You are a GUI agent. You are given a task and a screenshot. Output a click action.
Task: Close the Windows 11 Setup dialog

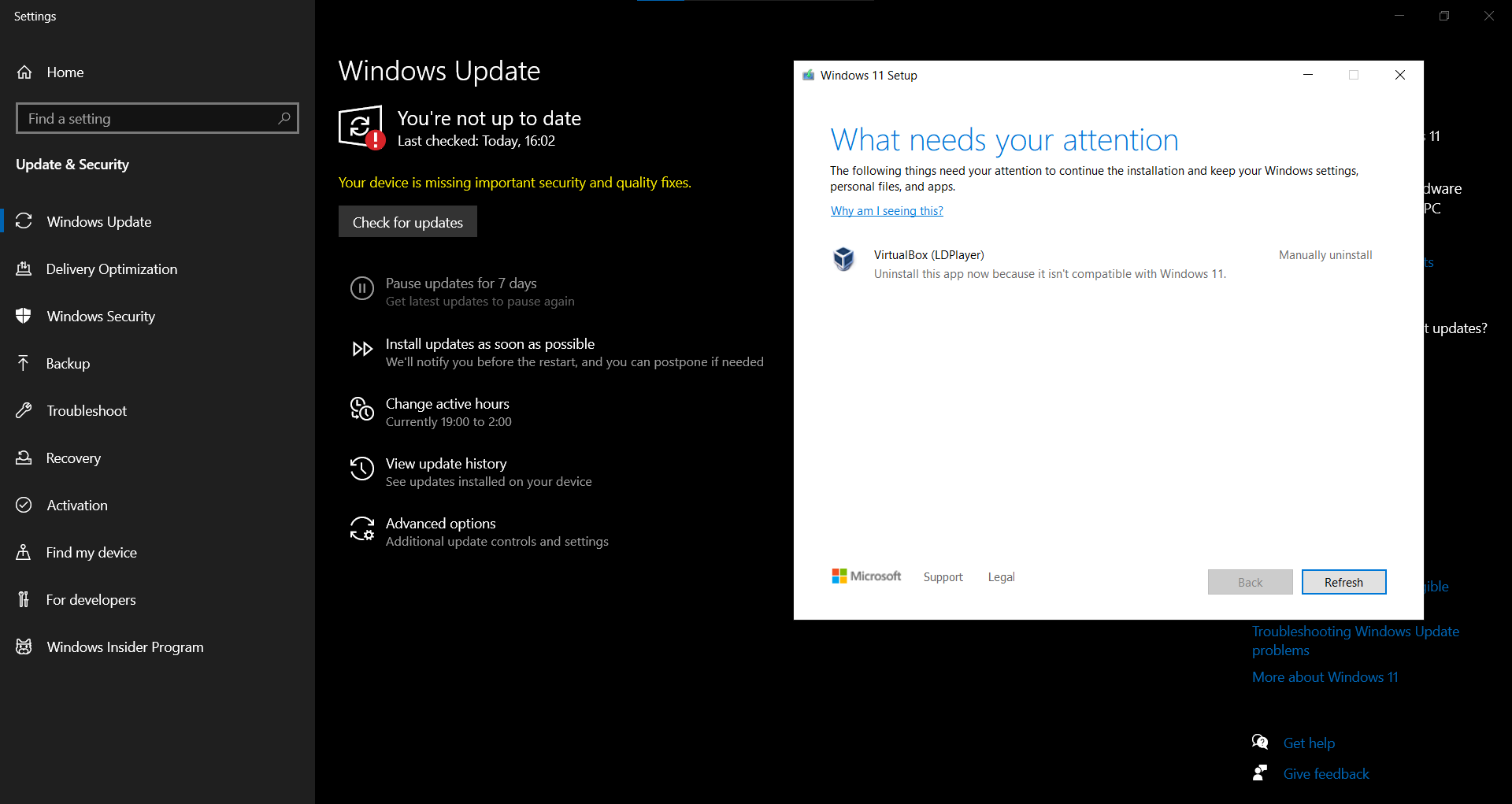pos(1399,75)
